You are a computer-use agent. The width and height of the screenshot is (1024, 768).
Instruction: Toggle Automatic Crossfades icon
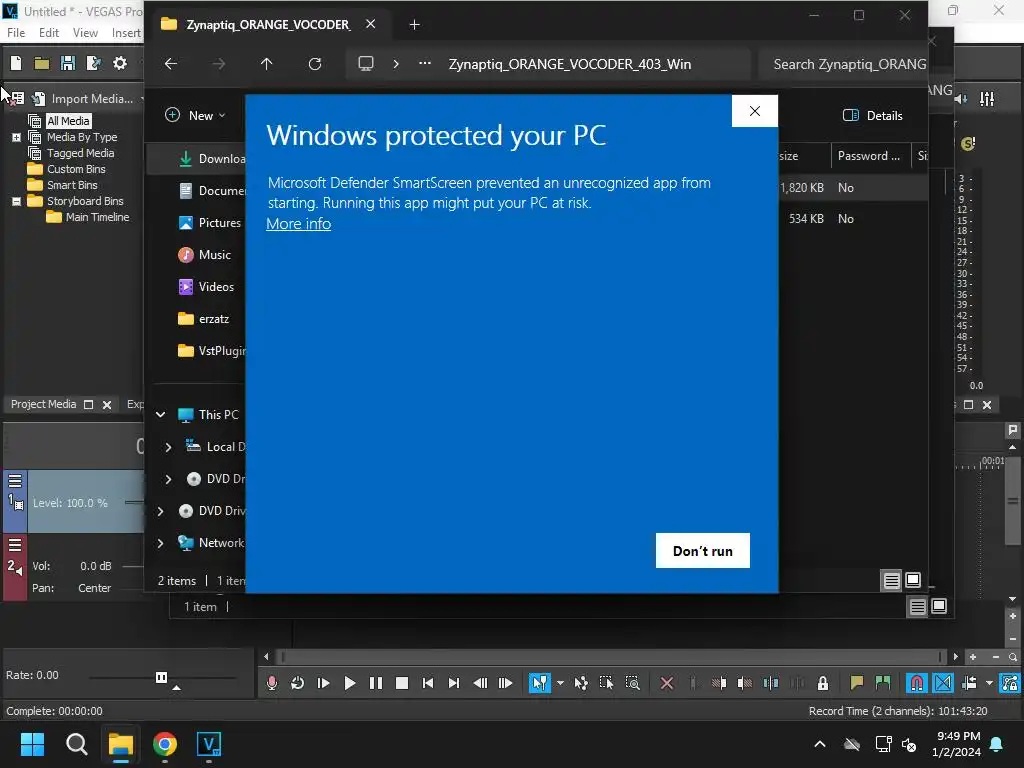pyautogui.click(x=943, y=683)
